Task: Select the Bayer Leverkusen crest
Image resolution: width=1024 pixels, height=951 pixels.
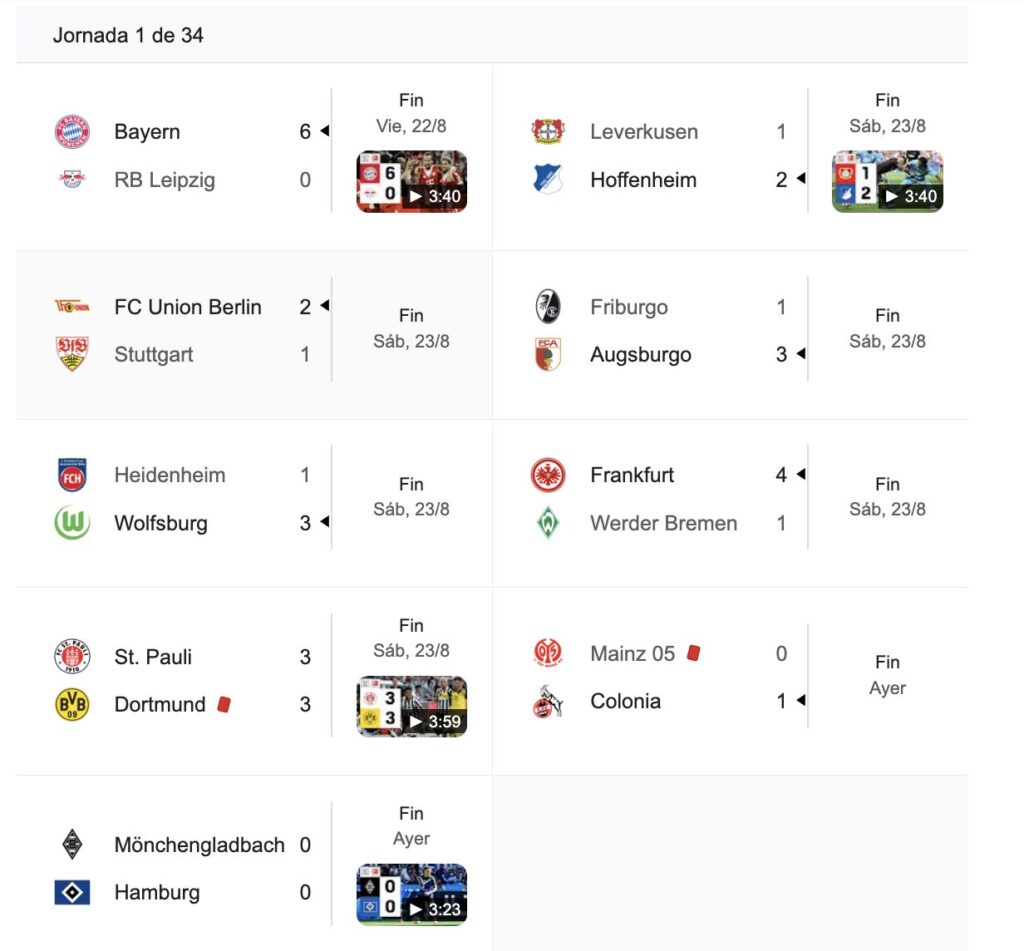Action: pos(548,131)
